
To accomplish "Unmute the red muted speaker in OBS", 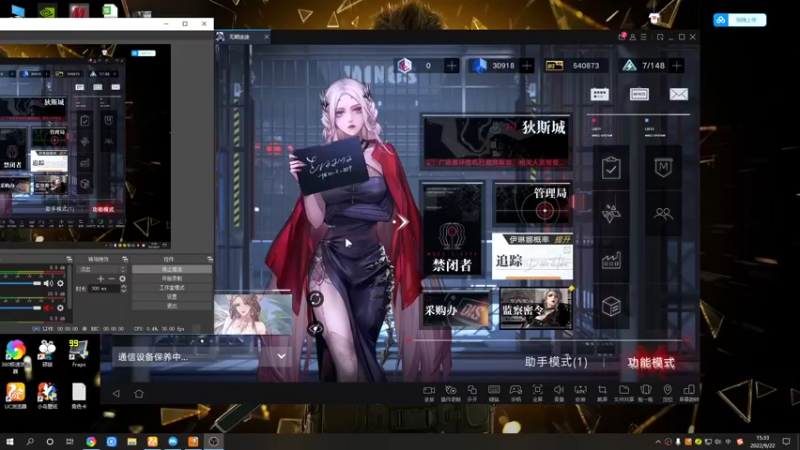I will coord(48,308).
